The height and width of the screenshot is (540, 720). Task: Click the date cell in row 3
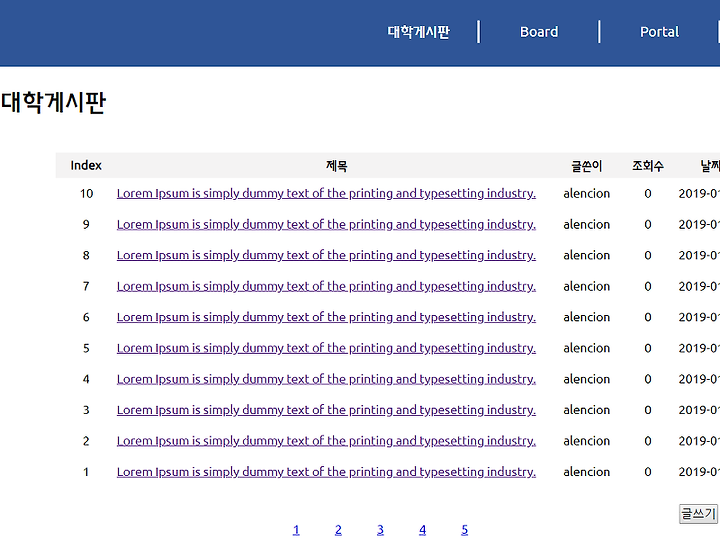[x=699, y=410]
